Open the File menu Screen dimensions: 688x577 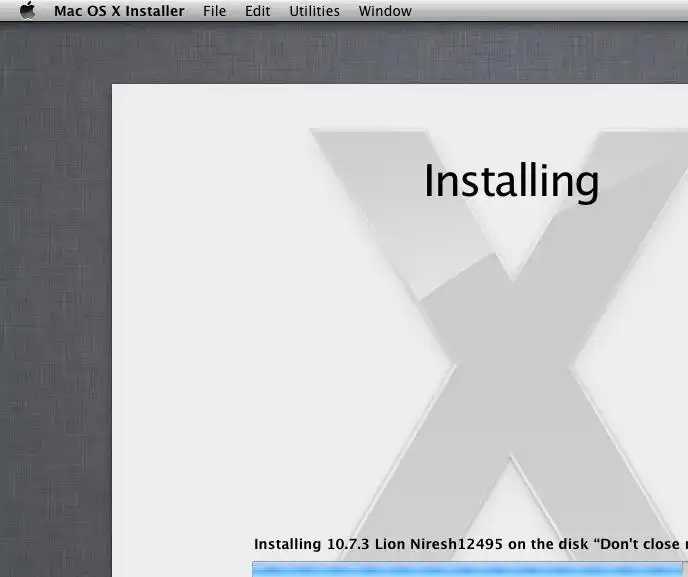pyautogui.click(x=214, y=11)
